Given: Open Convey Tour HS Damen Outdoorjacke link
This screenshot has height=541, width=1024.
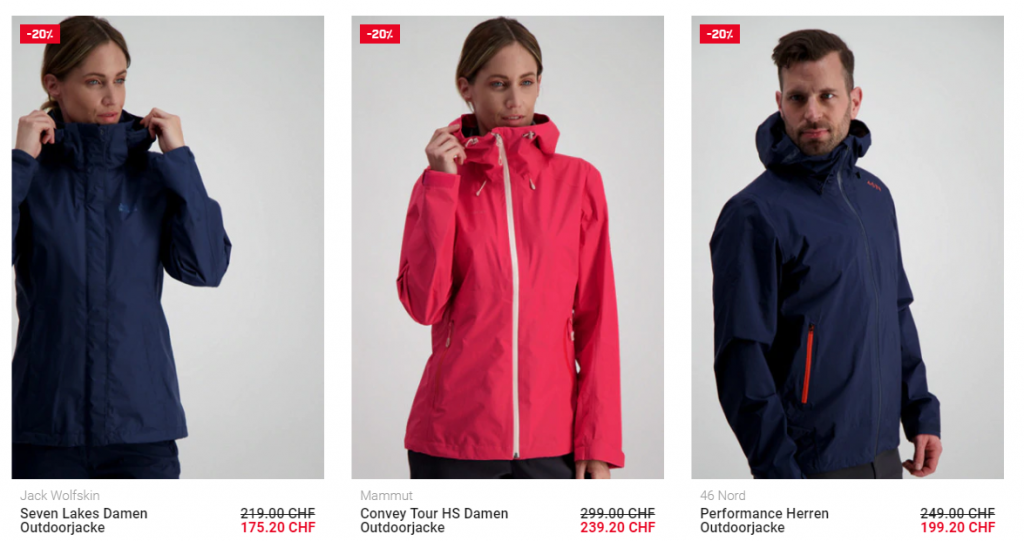Looking at the screenshot, I should coord(434,521).
